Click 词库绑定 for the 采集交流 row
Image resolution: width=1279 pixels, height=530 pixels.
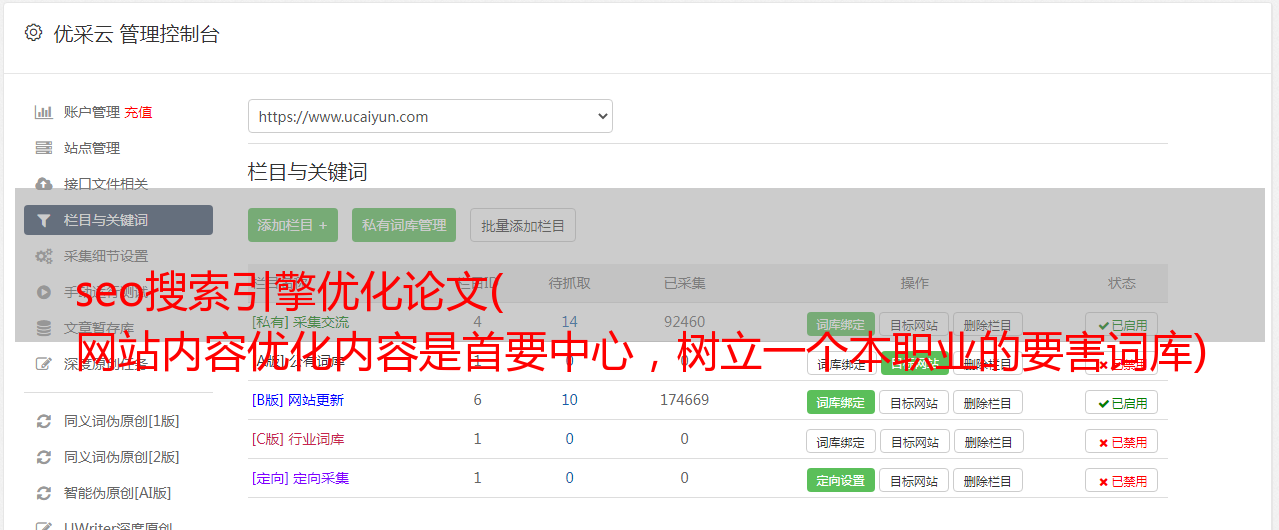841,324
